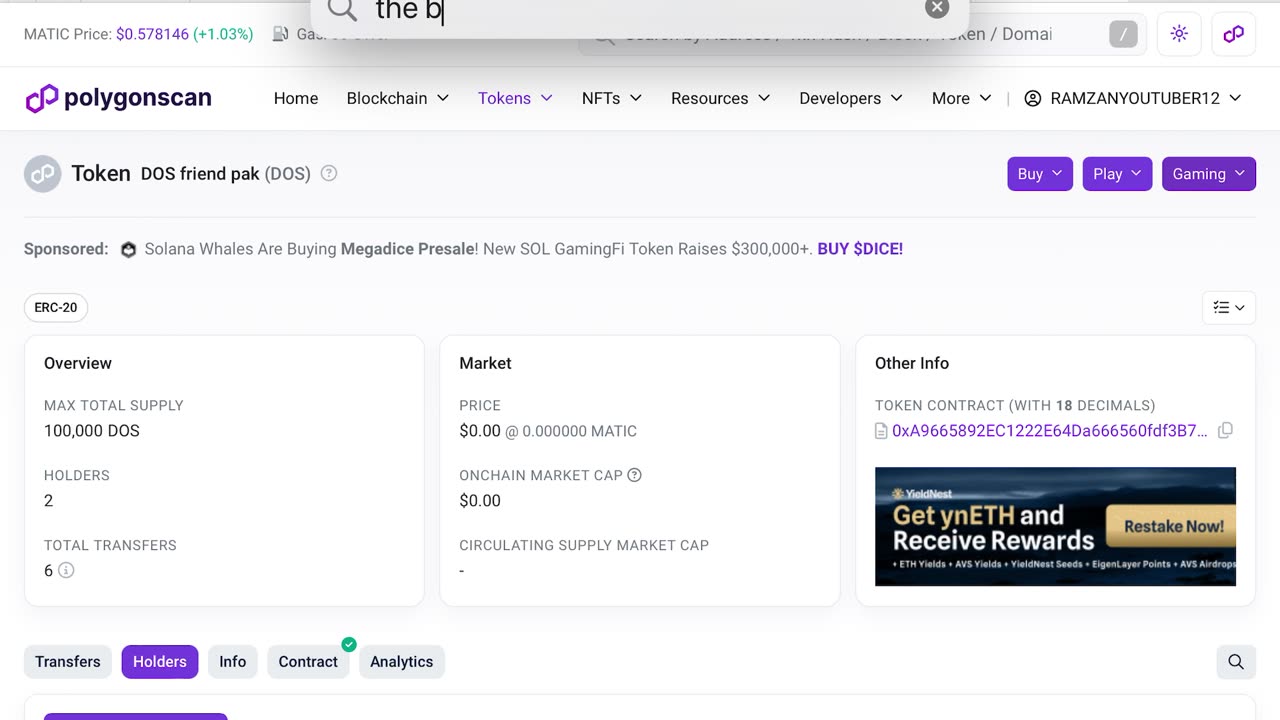Click the Other Info card heading
The height and width of the screenshot is (720, 1280).
pyautogui.click(x=912, y=363)
